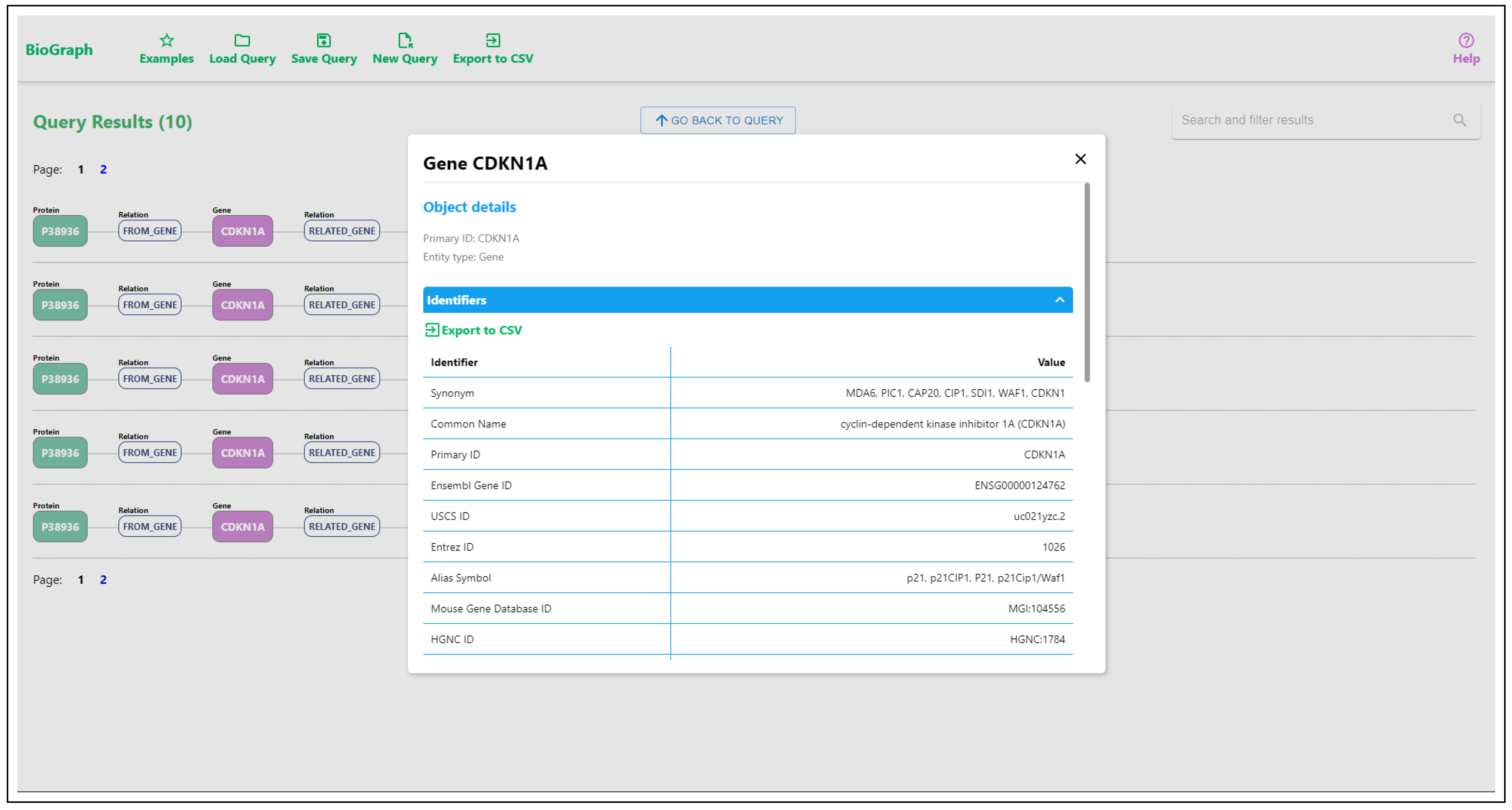Click the BioGraph logo
The height and width of the screenshot is (810, 1512).
coord(59,50)
